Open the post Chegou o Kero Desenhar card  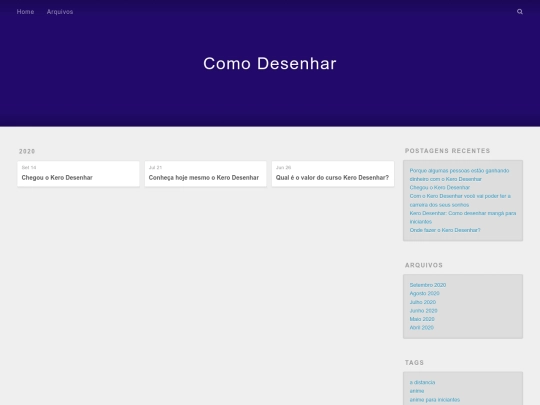[x=79, y=174]
